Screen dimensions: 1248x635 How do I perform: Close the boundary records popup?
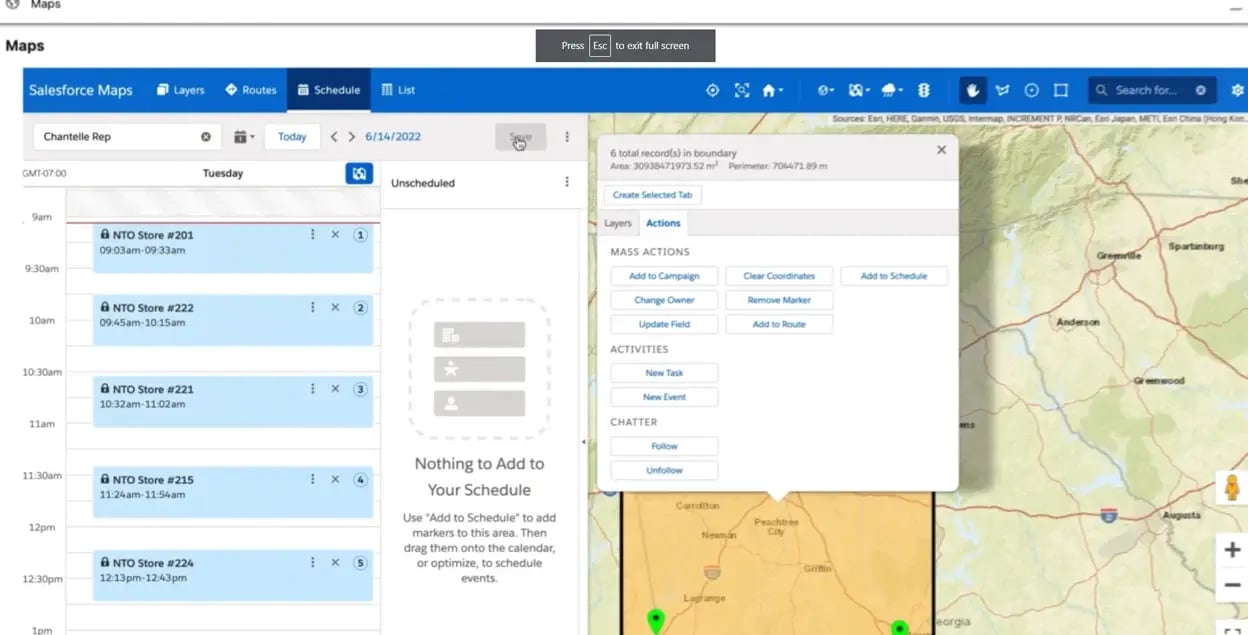[941, 150]
